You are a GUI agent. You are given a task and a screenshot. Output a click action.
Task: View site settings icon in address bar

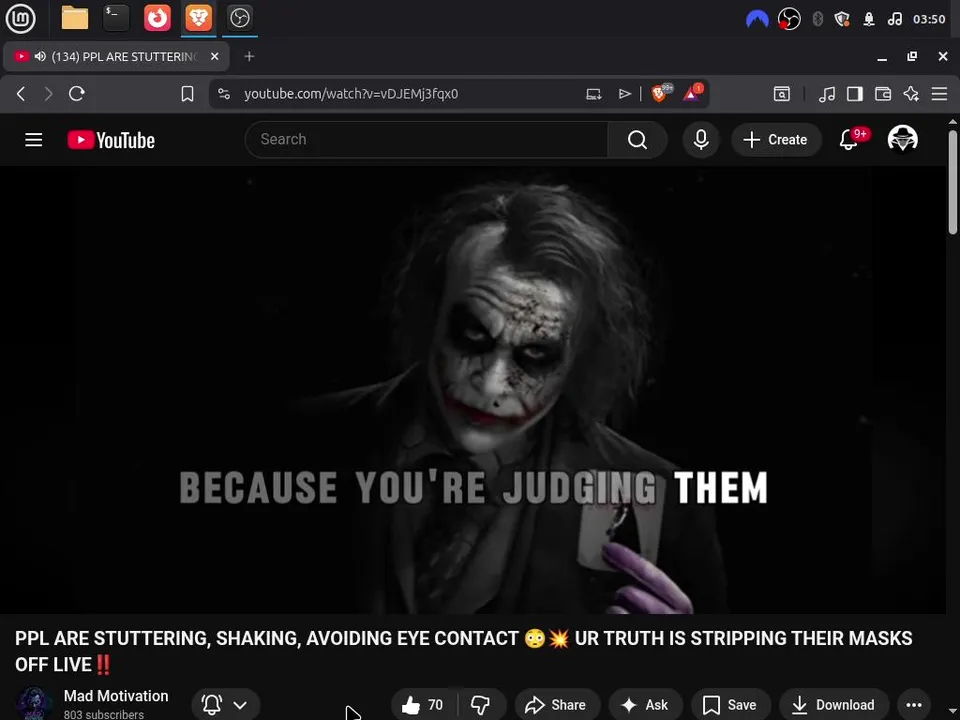click(224, 94)
